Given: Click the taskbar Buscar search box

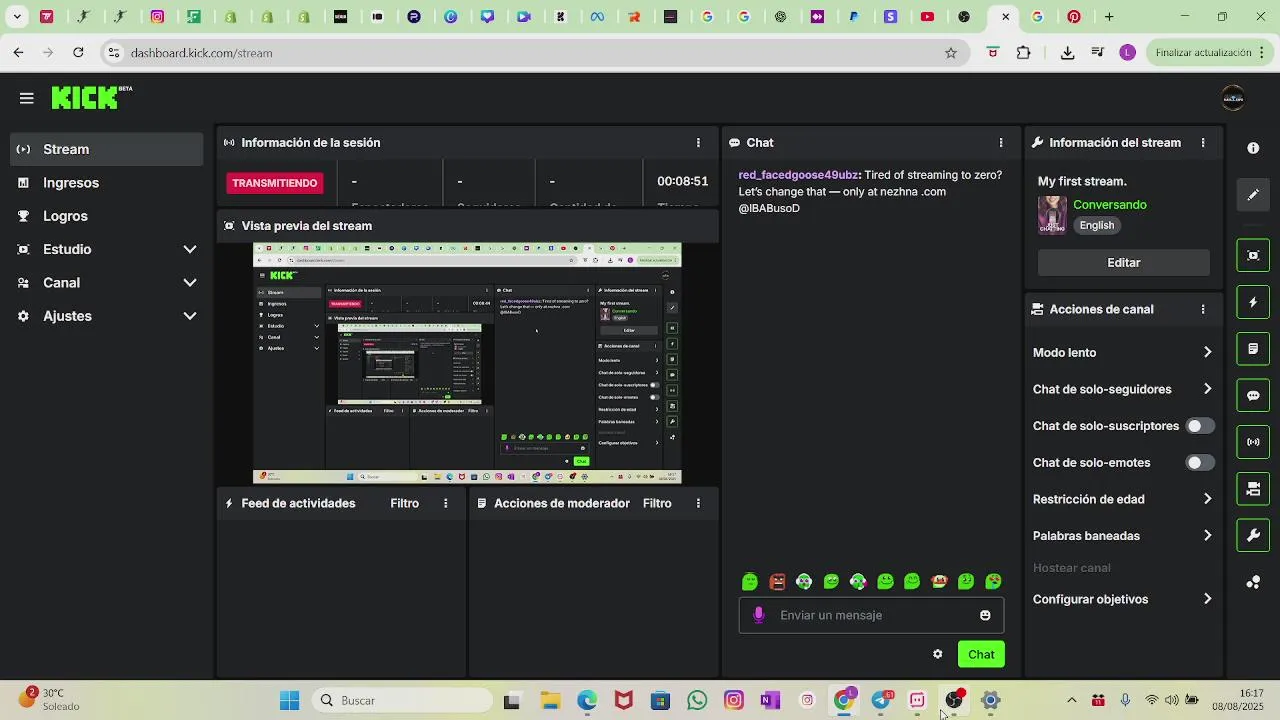Looking at the screenshot, I should [x=400, y=701].
